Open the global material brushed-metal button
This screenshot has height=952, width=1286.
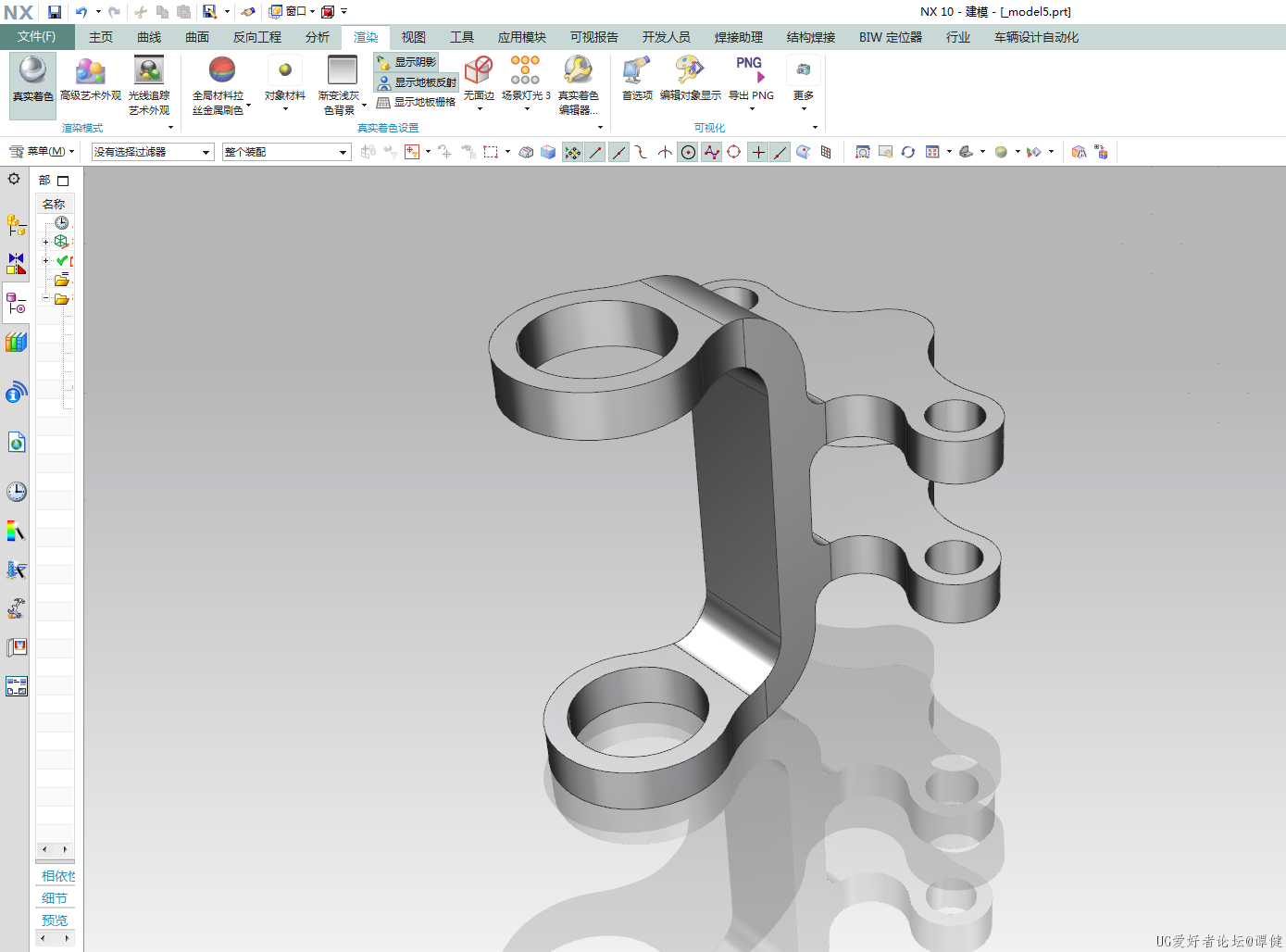click(221, 85)
